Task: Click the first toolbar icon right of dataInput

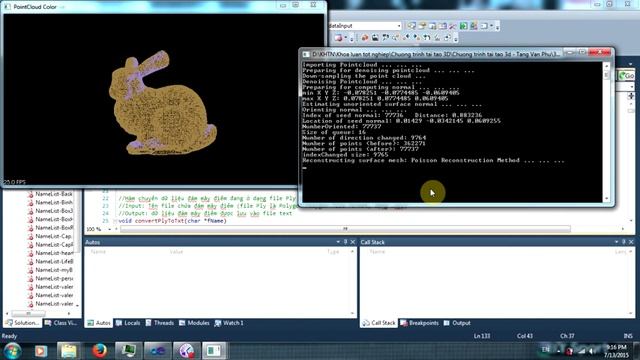Action: 411,26
